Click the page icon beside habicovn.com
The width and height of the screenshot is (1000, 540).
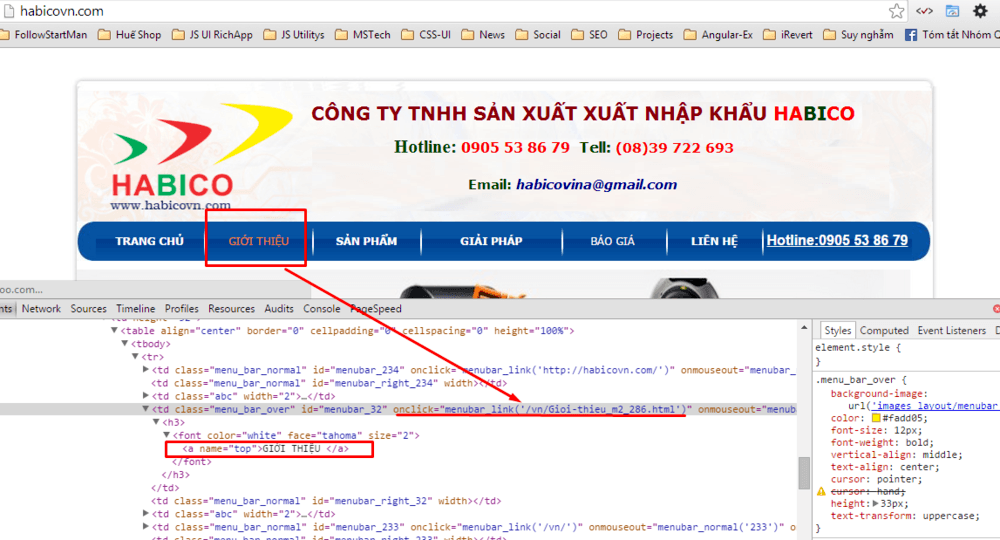click(x=9, y=11)
